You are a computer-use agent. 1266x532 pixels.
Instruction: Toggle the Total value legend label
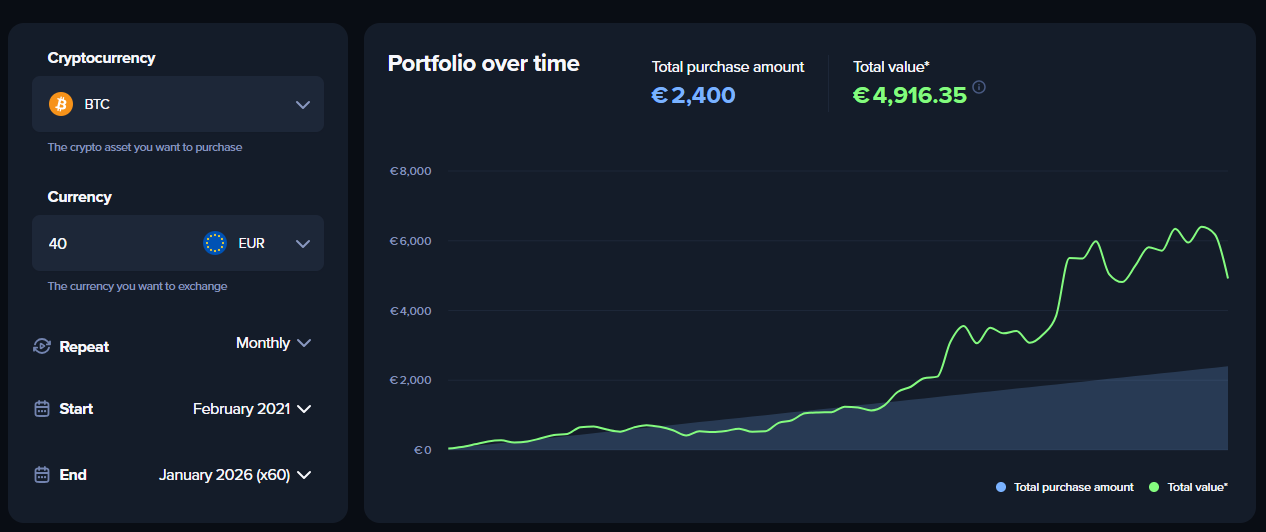pos(1197,487)
